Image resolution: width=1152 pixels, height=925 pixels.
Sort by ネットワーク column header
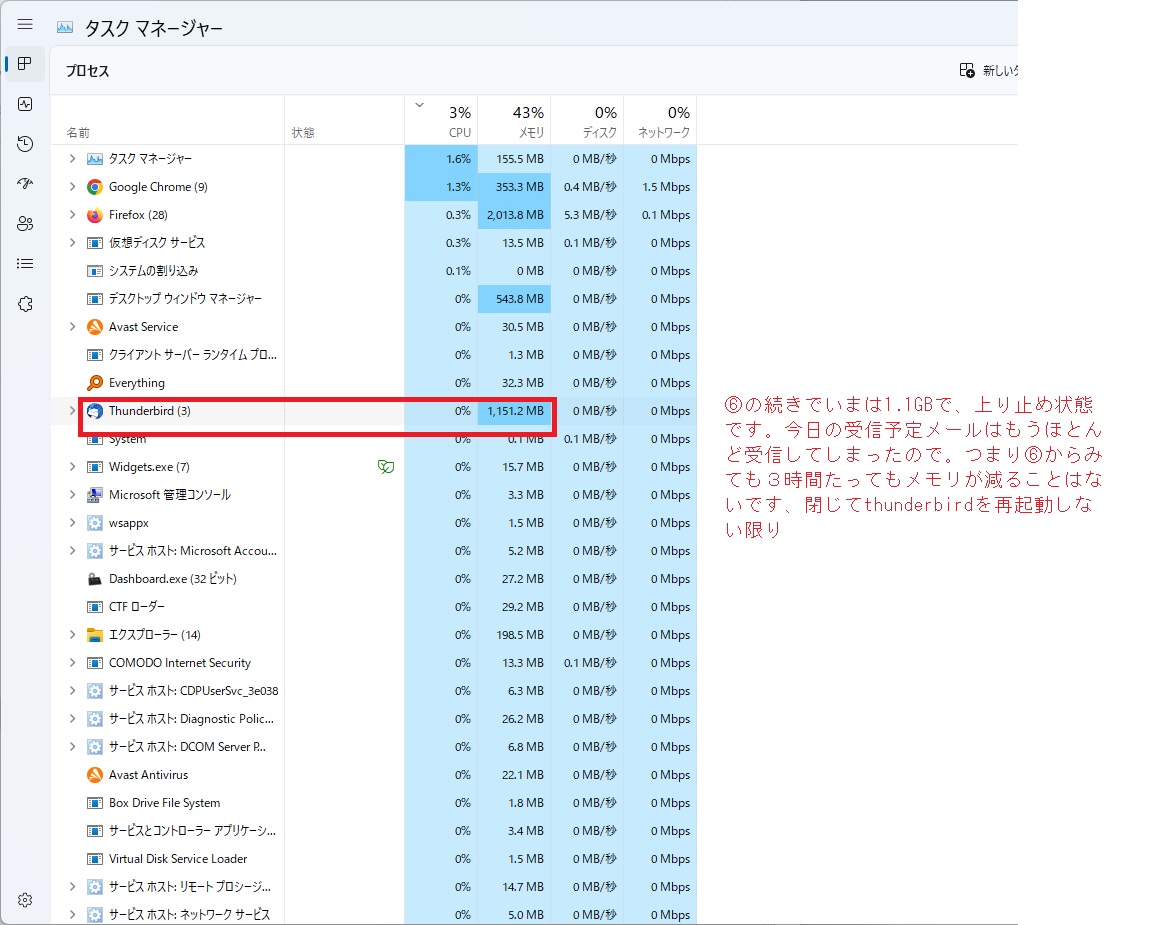(660, 120)
